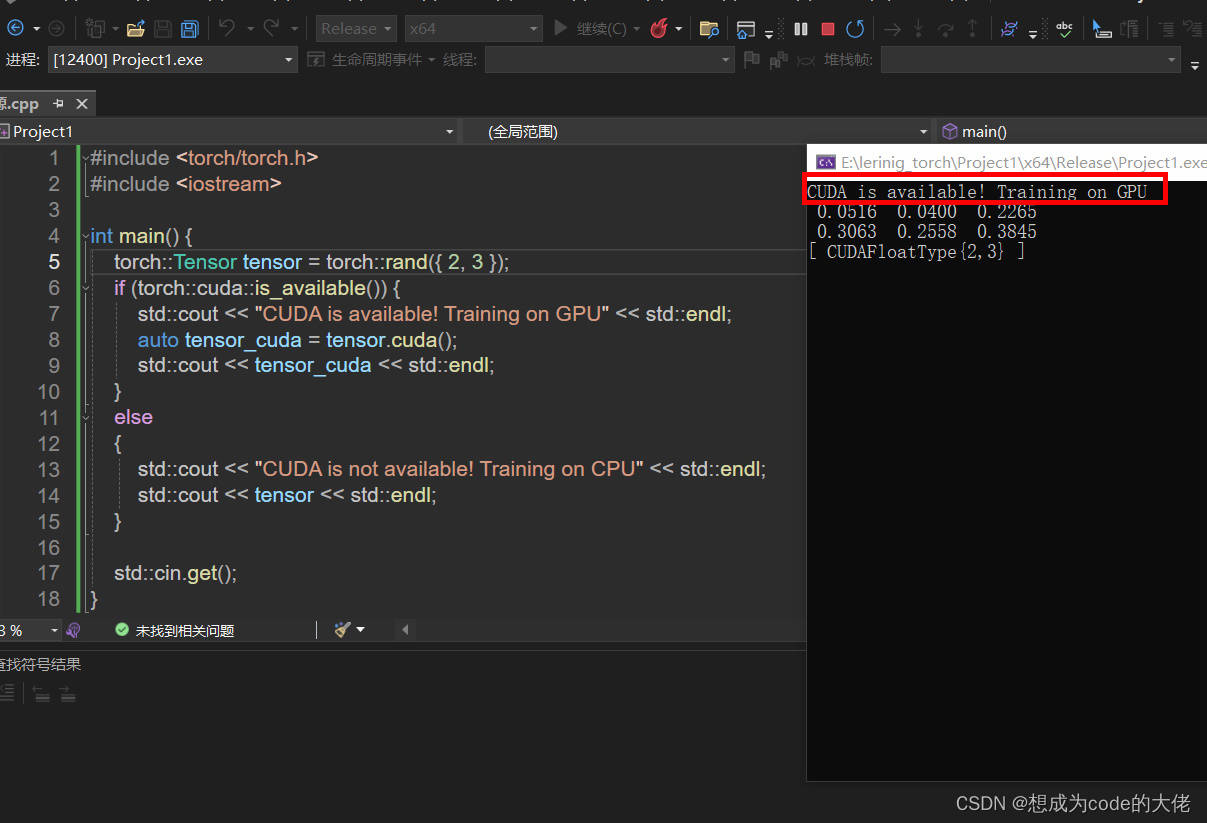
Task: Switch to the 查找符号结果 panel
Action: (x=40, y=664)
